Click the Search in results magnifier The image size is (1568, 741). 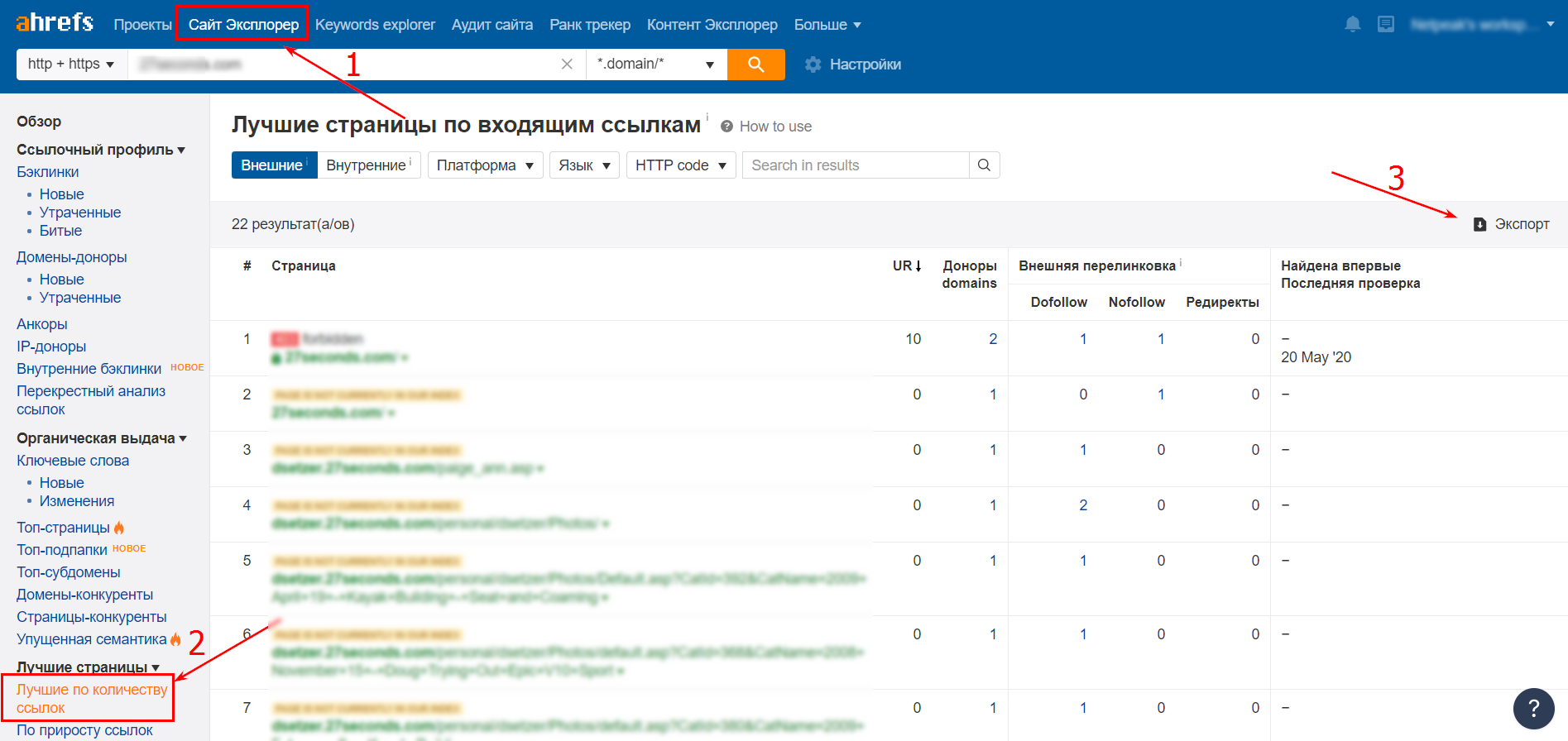(x=984, y=165)
